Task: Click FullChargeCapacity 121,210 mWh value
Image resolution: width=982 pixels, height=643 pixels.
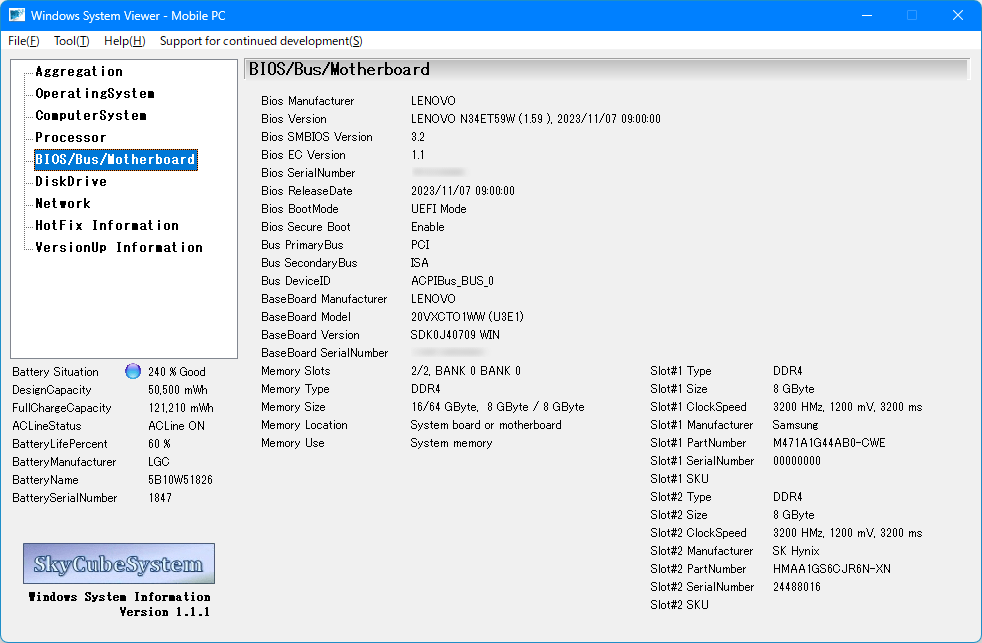Action: coord(181,408)
